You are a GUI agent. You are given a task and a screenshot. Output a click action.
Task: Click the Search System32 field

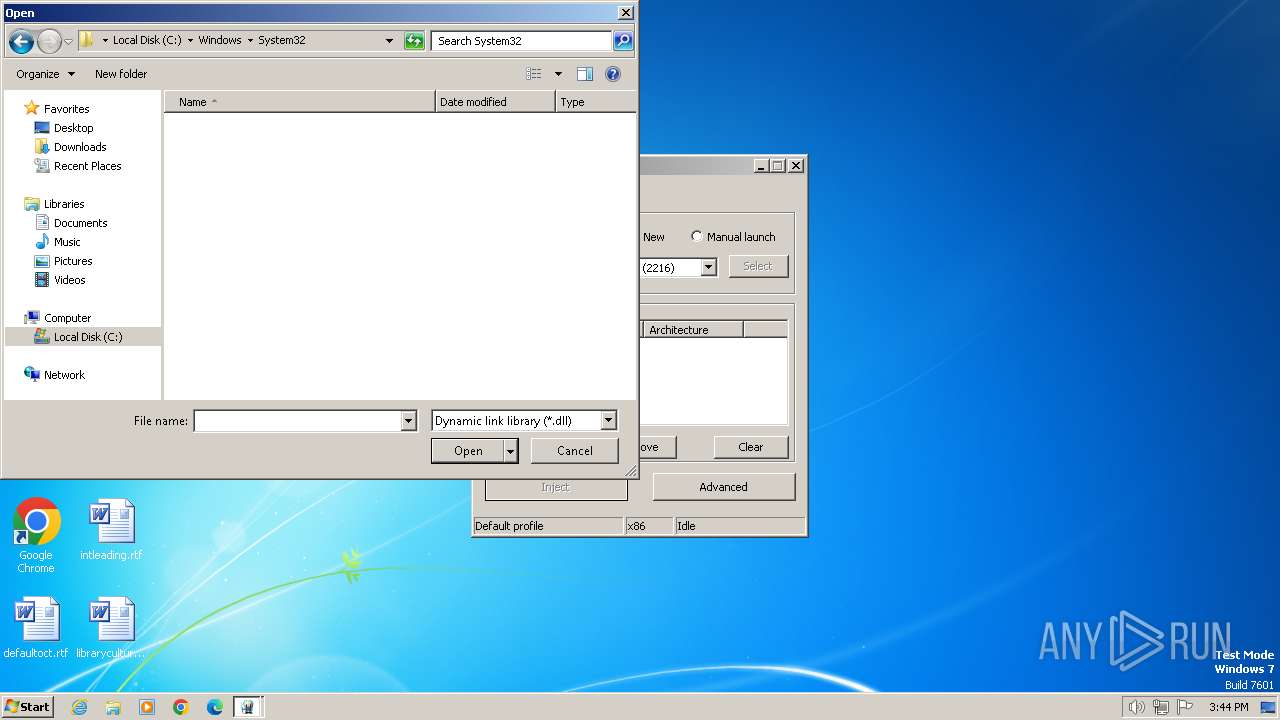[x=521, y=41]
